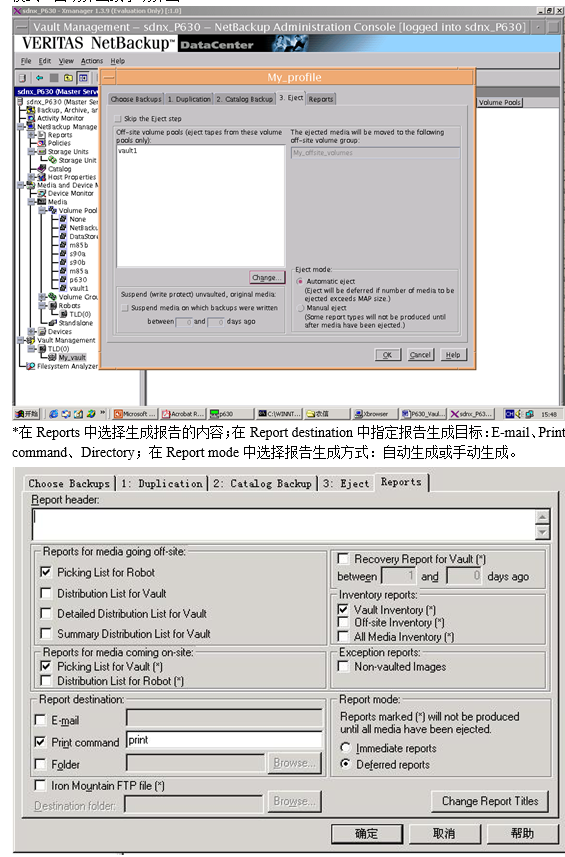Check Distribution List for Vault
Screen dimensions: 565x857
(46, 593)
